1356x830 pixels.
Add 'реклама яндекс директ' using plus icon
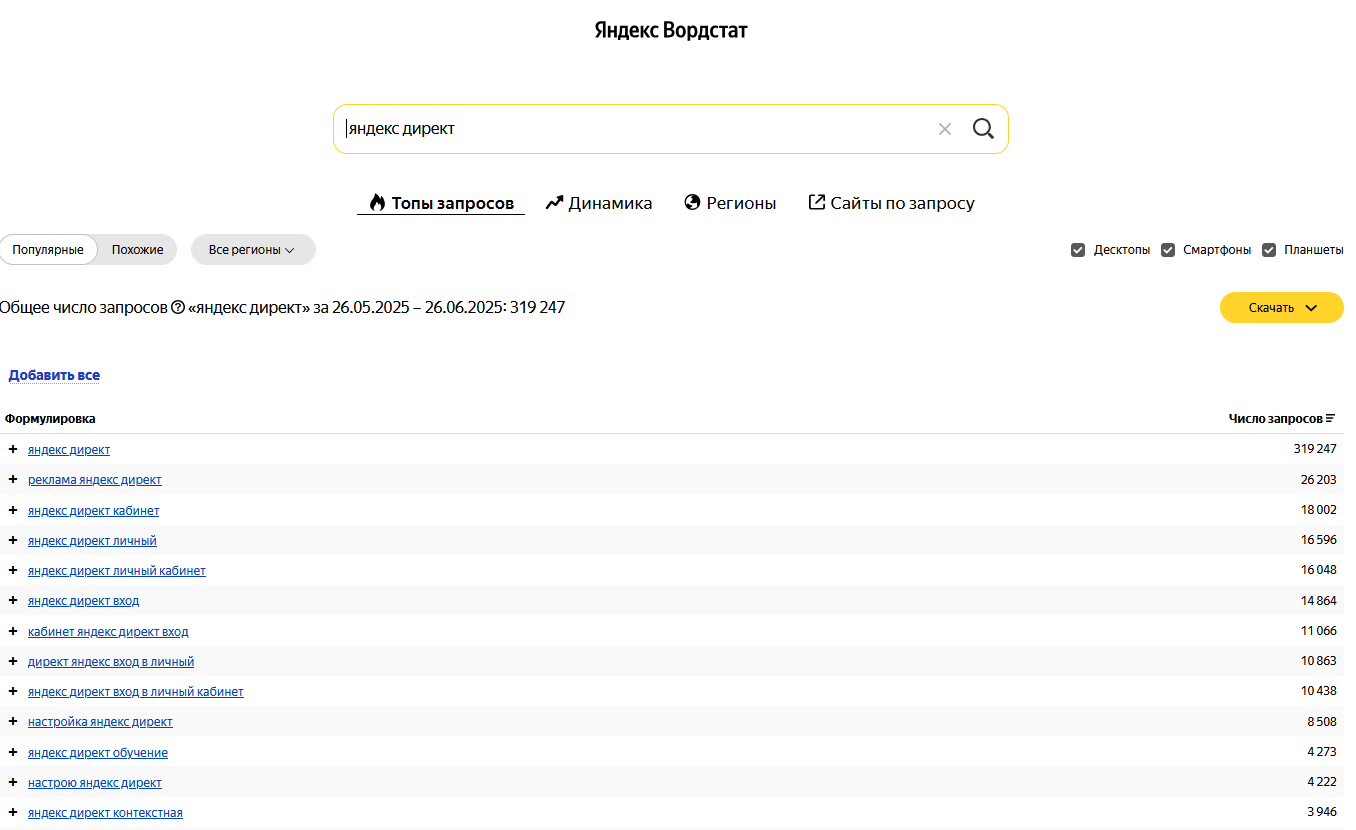(13, 480)
